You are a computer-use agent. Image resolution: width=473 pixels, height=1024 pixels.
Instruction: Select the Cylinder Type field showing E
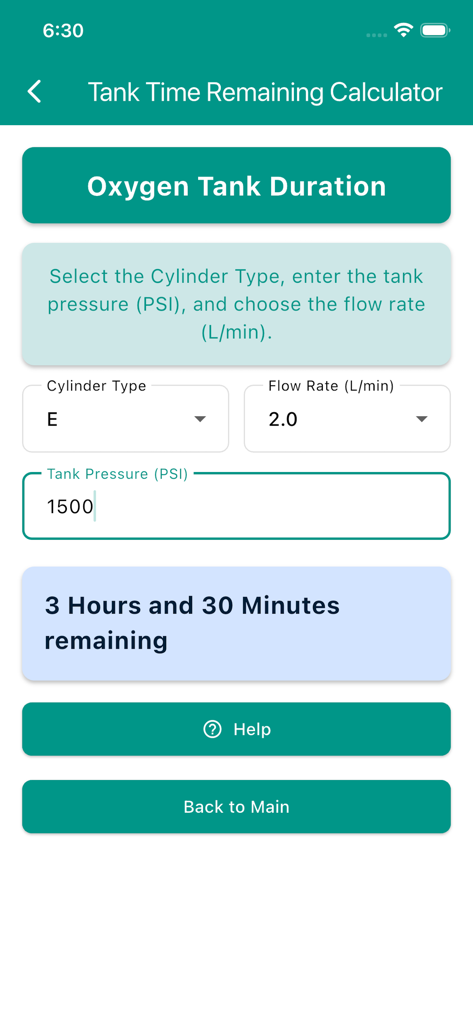pyautogui.click(x=125, y=419)
